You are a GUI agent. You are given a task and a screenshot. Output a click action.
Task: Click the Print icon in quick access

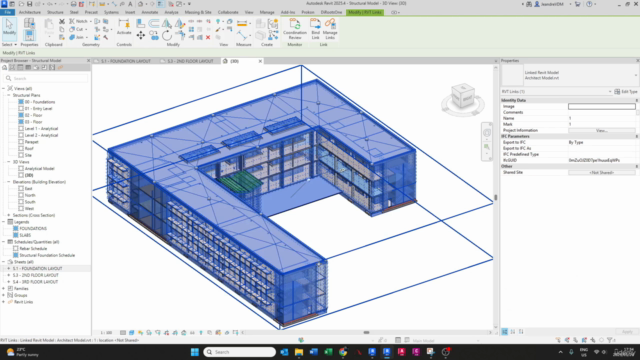(73, 4)
